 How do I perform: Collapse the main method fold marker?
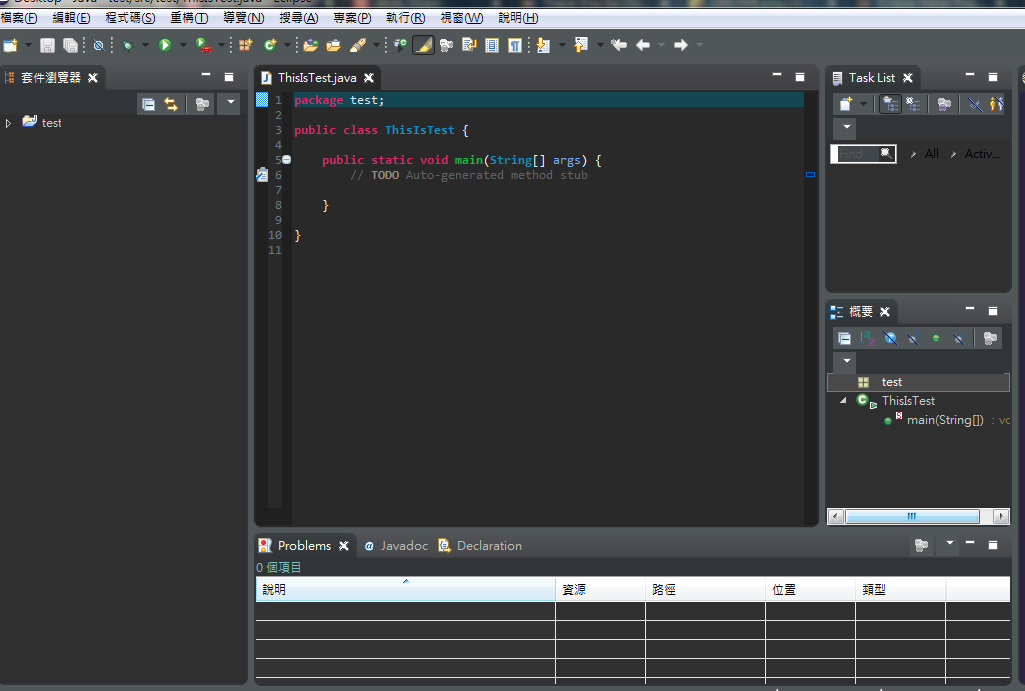coord(286,160)
